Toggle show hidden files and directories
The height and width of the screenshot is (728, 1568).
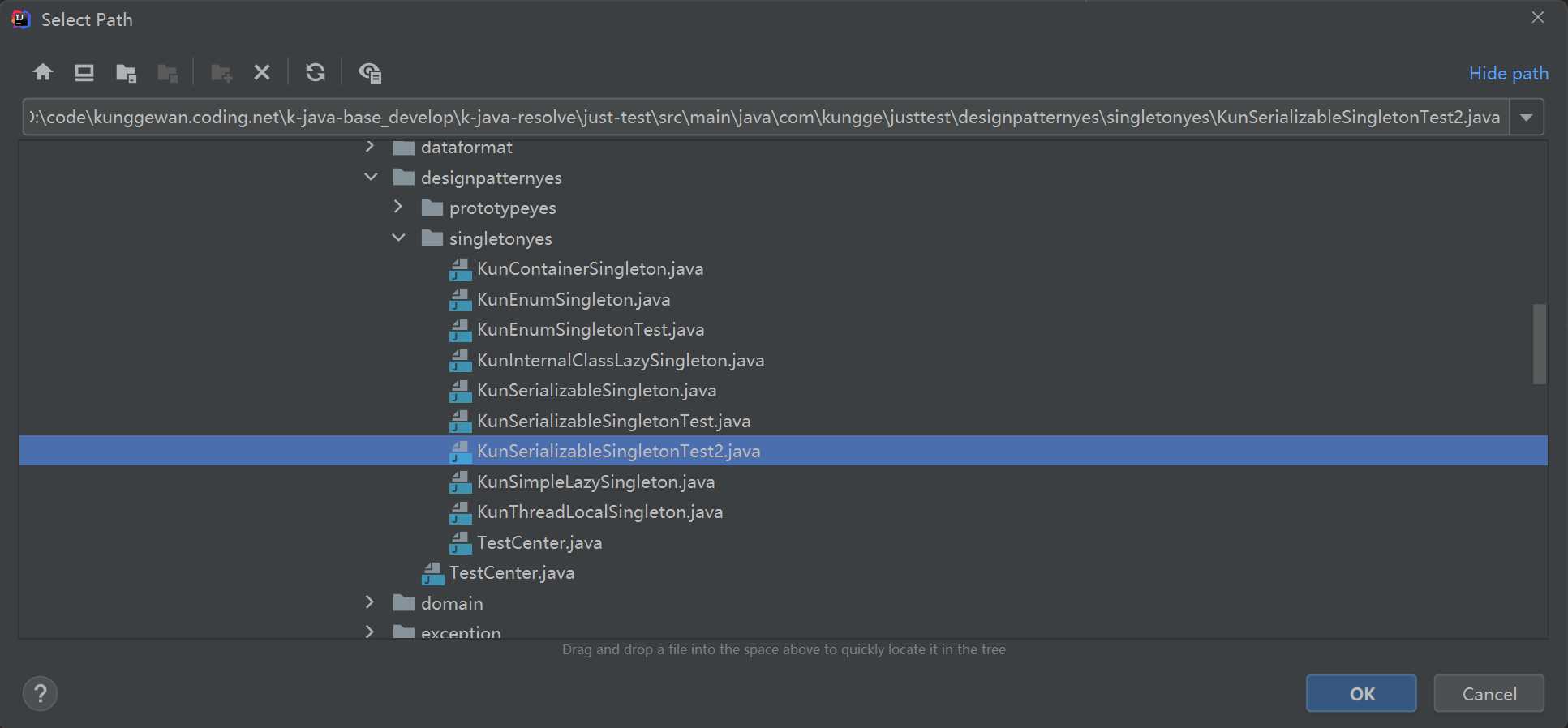point(370,73)
